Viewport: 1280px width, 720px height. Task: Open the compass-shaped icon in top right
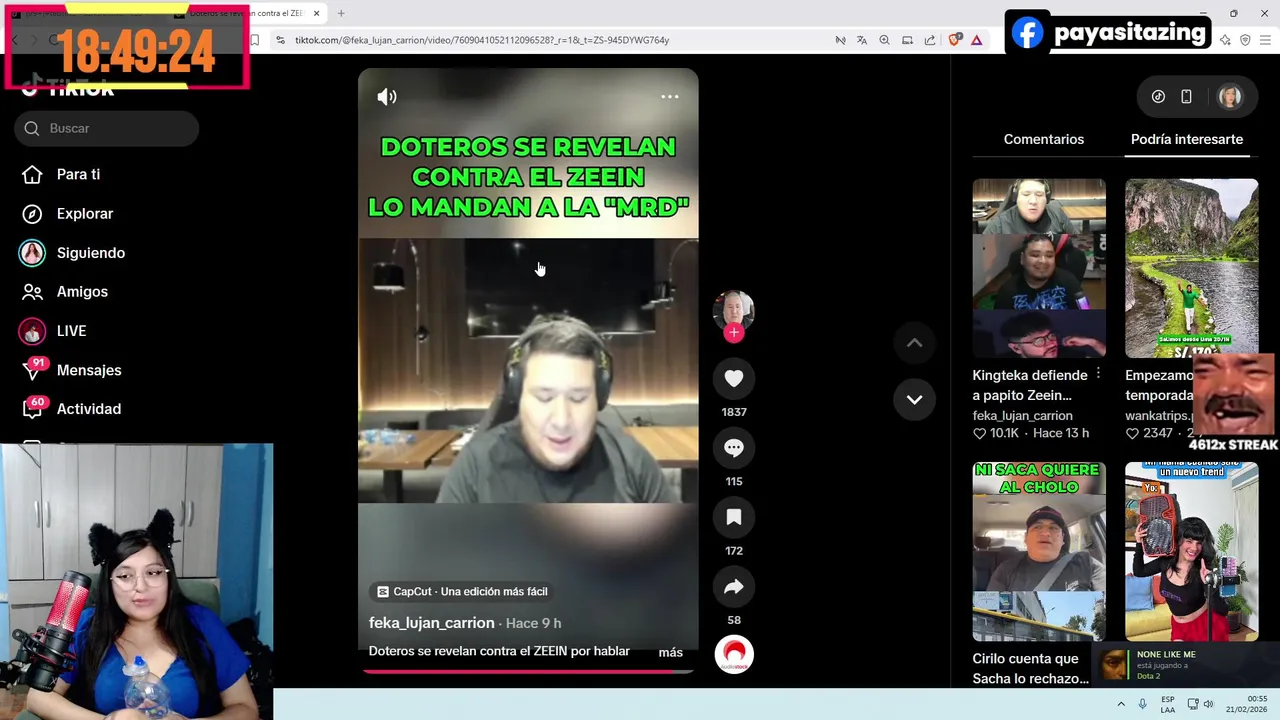1158,97
